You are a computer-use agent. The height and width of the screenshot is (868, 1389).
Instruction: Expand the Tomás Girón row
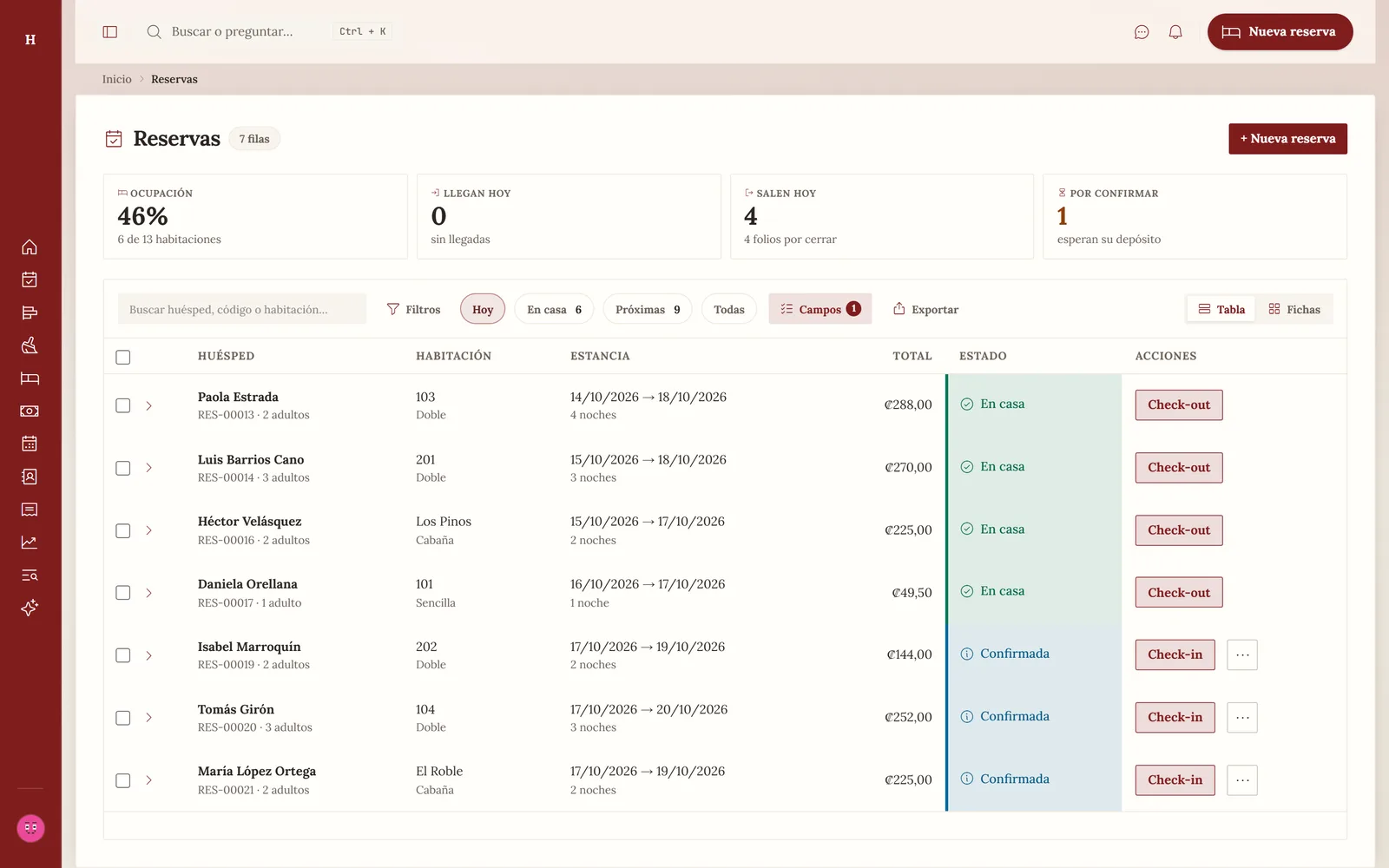pos(149,718)
